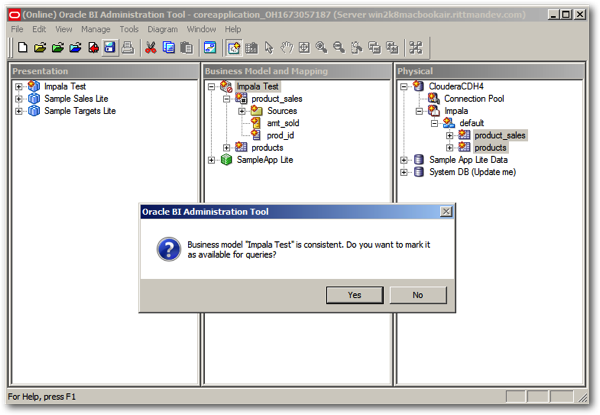The width and height of the screenshot is (600, 415).
Task: Expand the System DB (Update me) node
Action: (404, 173)
